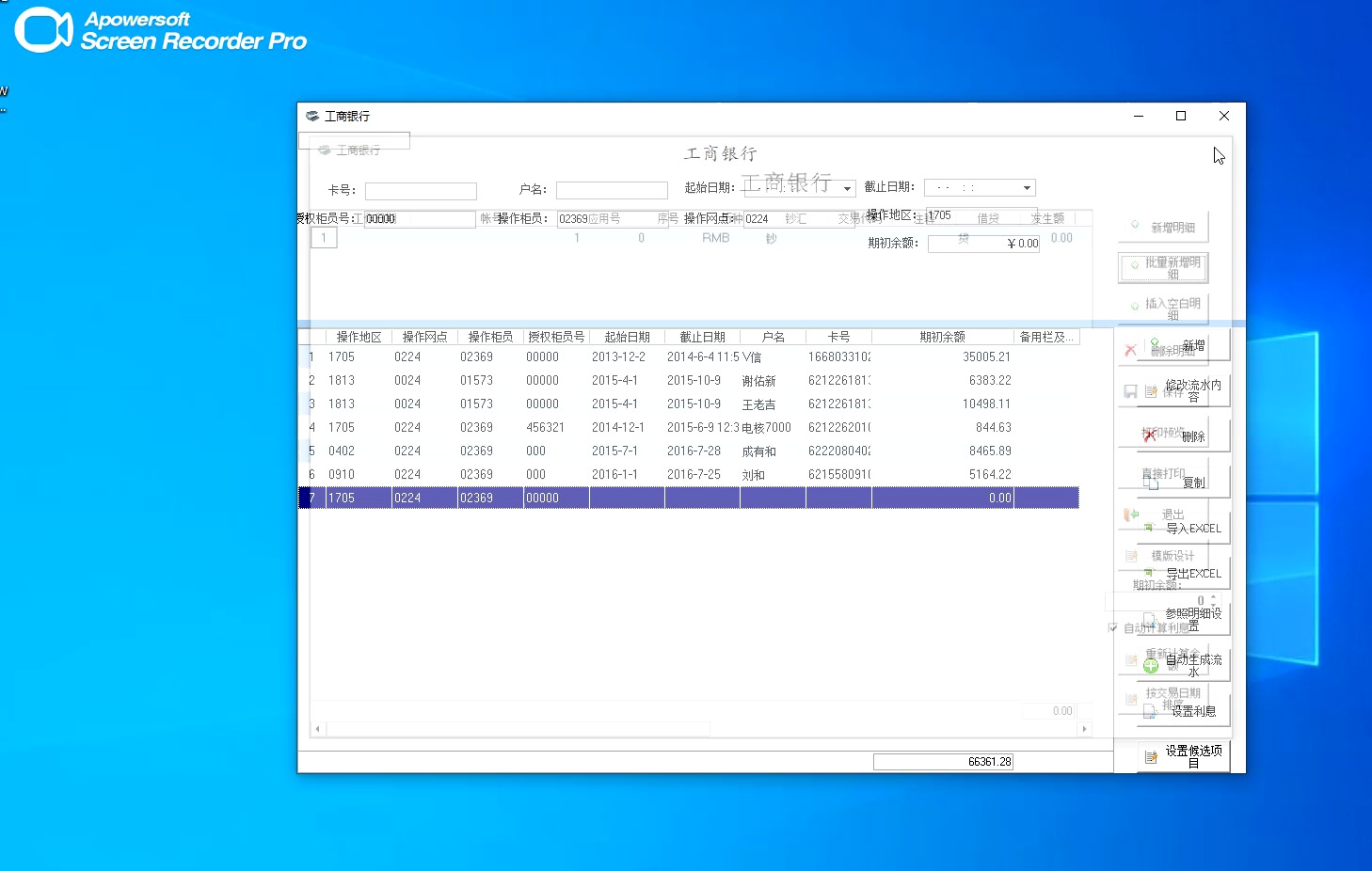Viewport: 1372px width, 871px height.
Task: Click the red X 删除 icon
Action: 1149,435
